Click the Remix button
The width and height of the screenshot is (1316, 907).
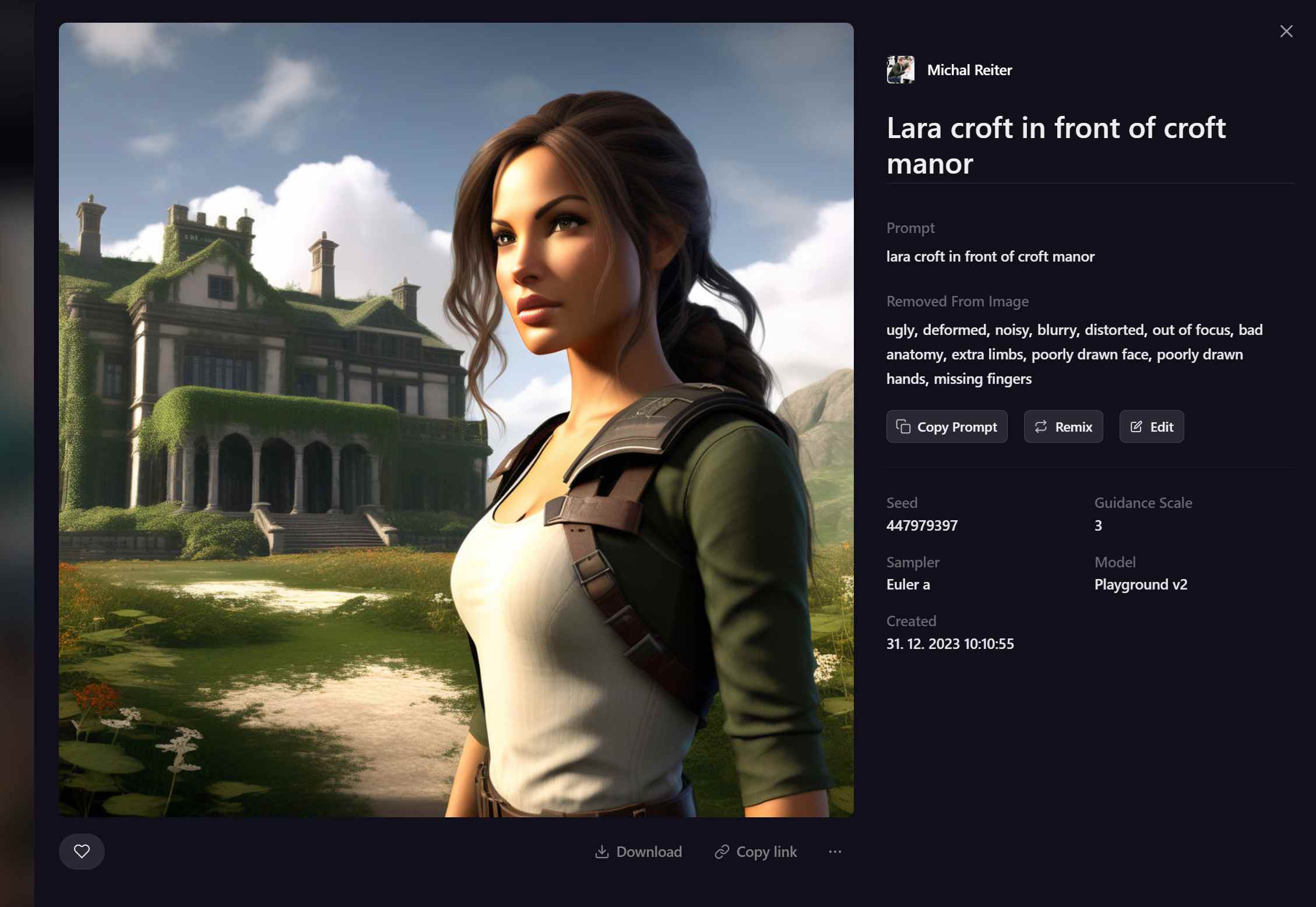tap(1063, 426)
